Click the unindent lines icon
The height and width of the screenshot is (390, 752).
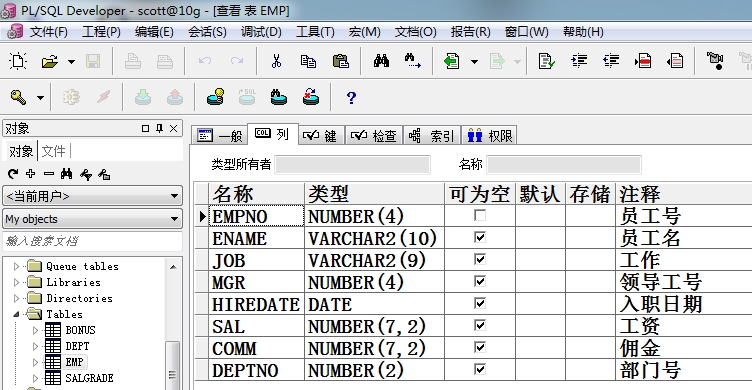pos(611,61)
